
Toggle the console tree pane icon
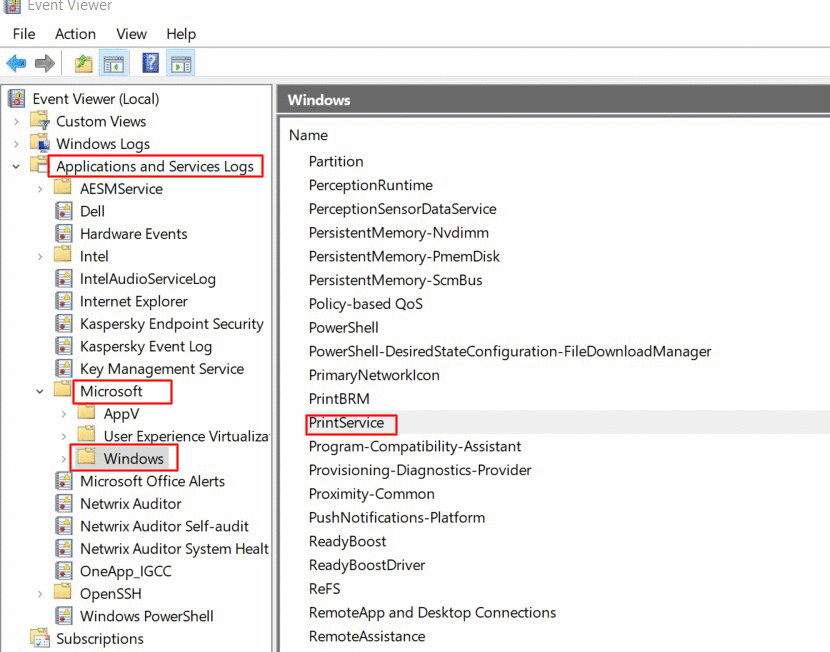coord(114,62)
